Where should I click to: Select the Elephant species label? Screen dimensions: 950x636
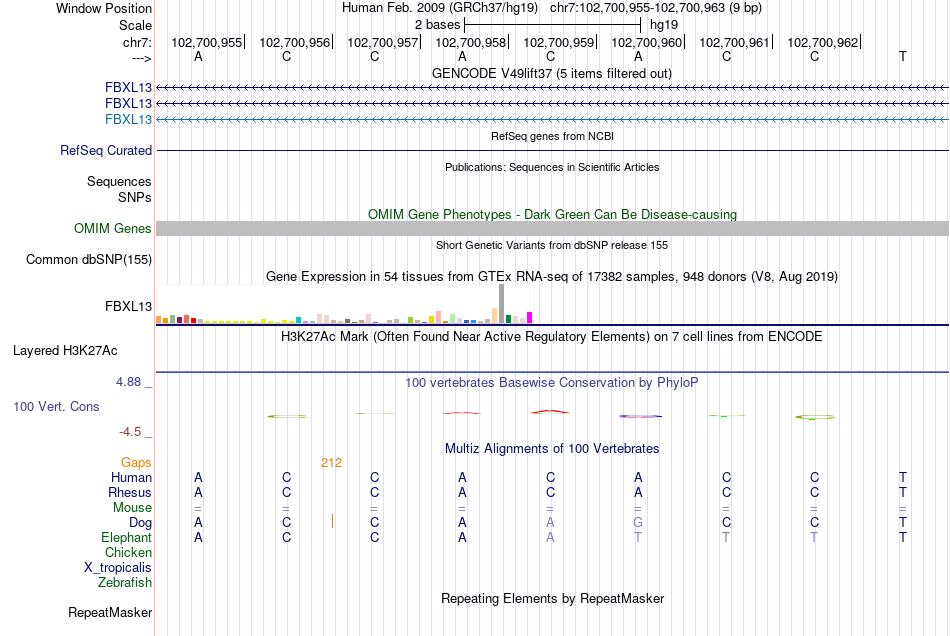click(127, 537)
